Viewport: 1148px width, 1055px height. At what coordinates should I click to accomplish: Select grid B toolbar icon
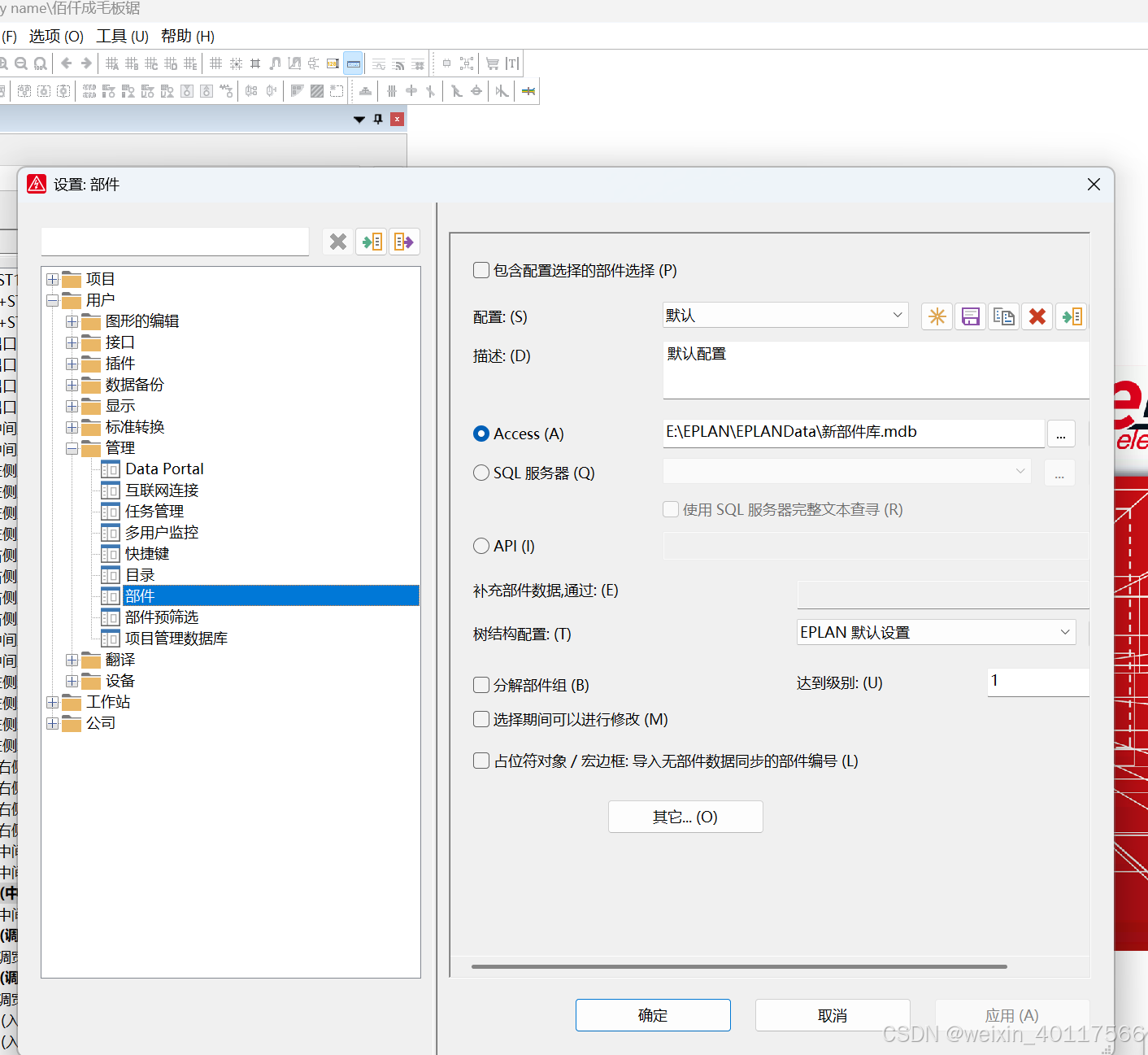[132, 63]
